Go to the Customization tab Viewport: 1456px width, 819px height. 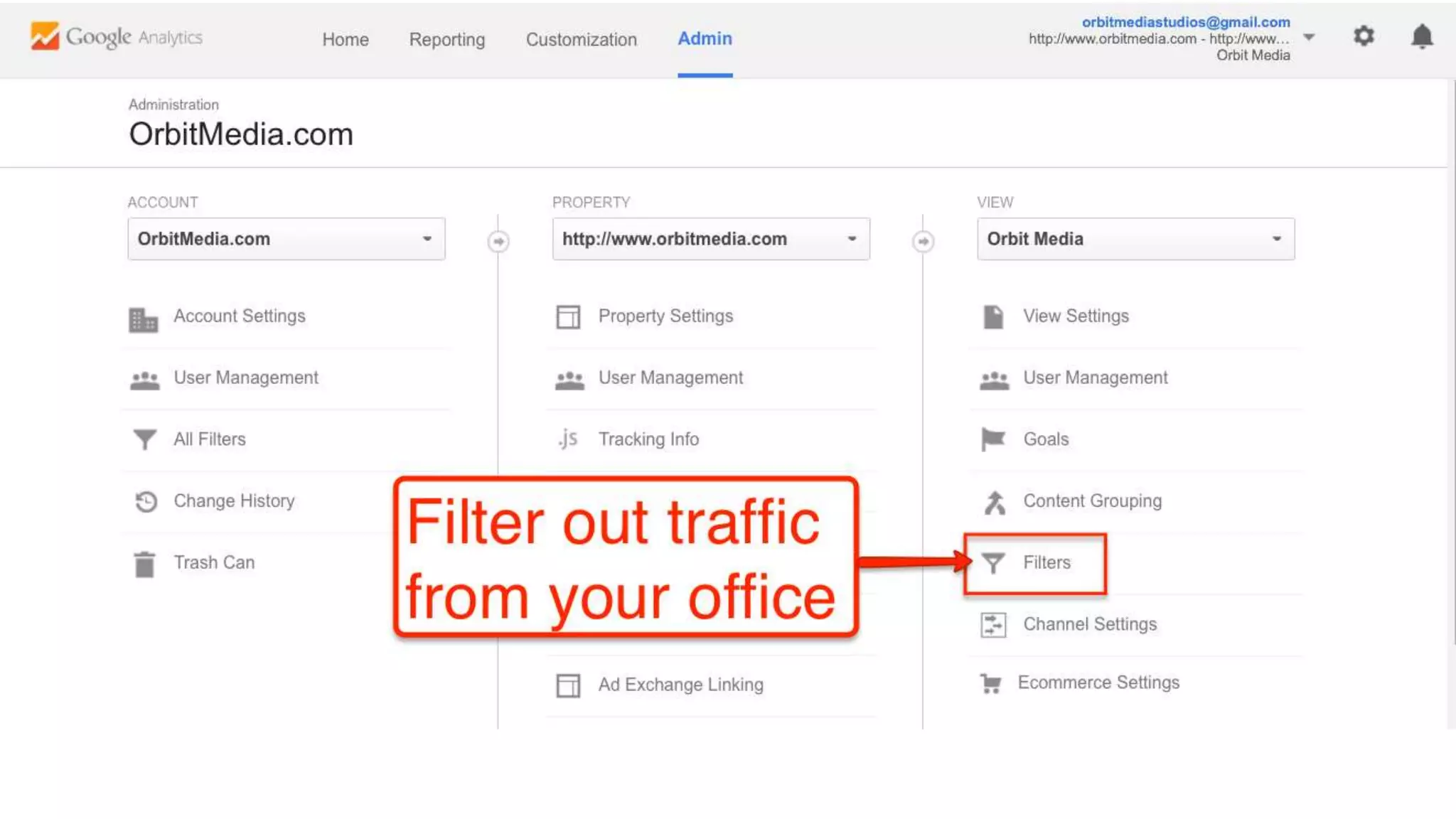pyautogui.click(x=581, y=39)
